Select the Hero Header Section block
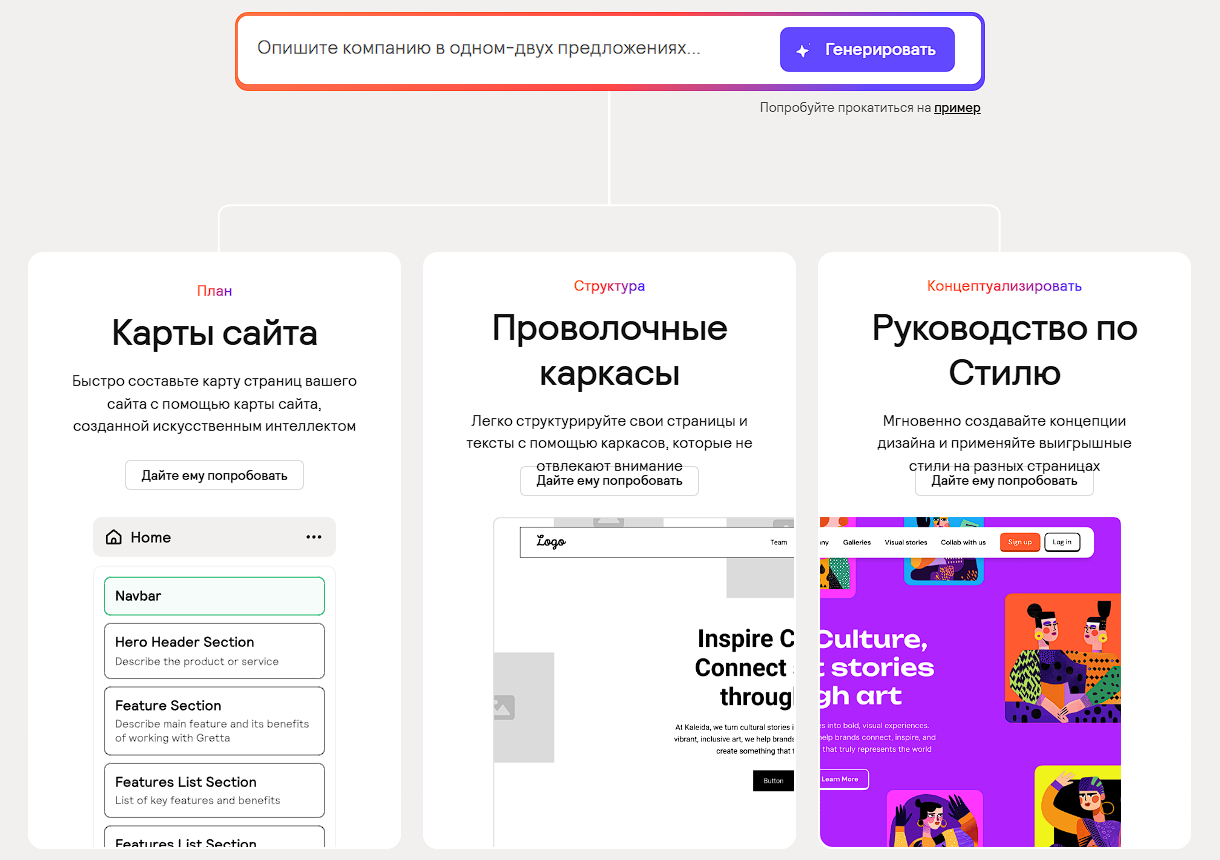1220x860 pixels. (214, 650)
